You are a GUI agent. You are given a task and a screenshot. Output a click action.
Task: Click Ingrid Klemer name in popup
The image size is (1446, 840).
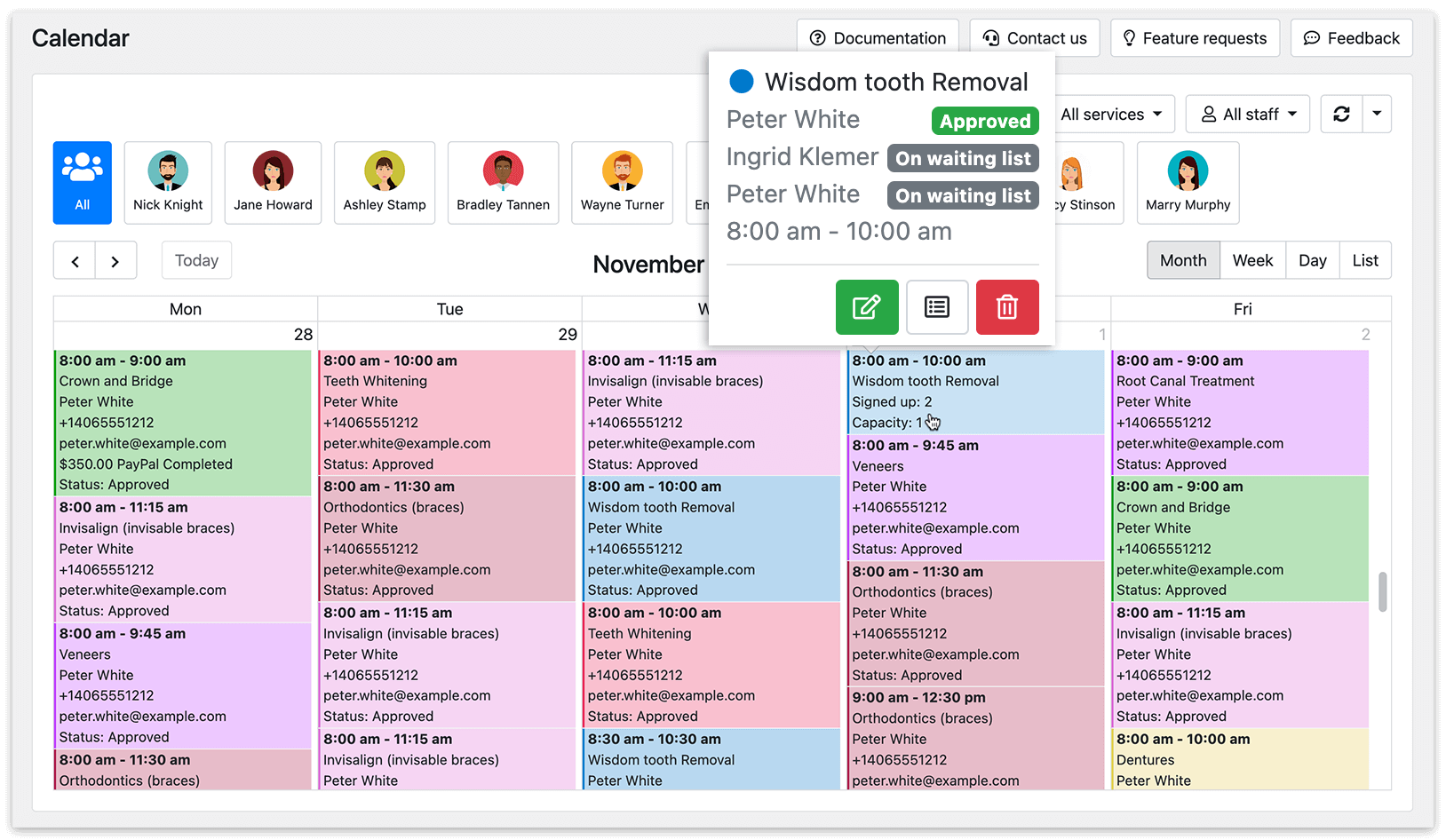[x=802, y=156]
